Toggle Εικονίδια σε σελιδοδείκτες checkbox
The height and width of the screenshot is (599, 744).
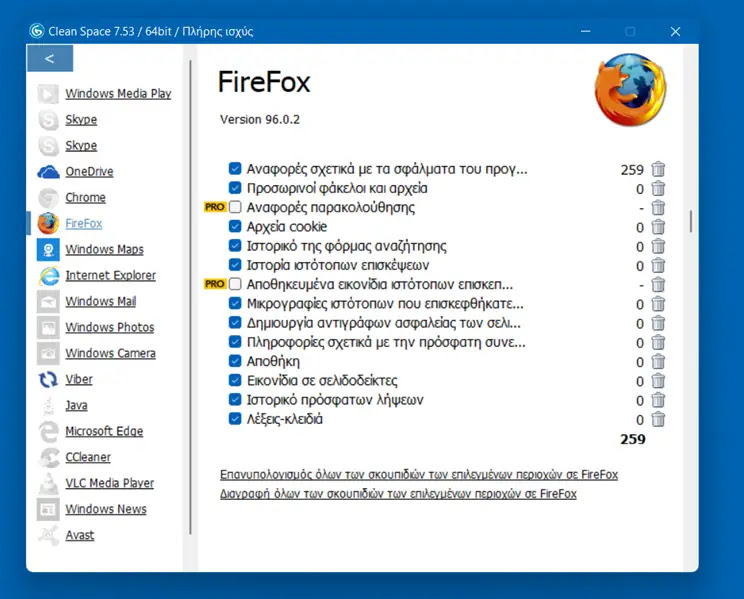click(235, 380)
